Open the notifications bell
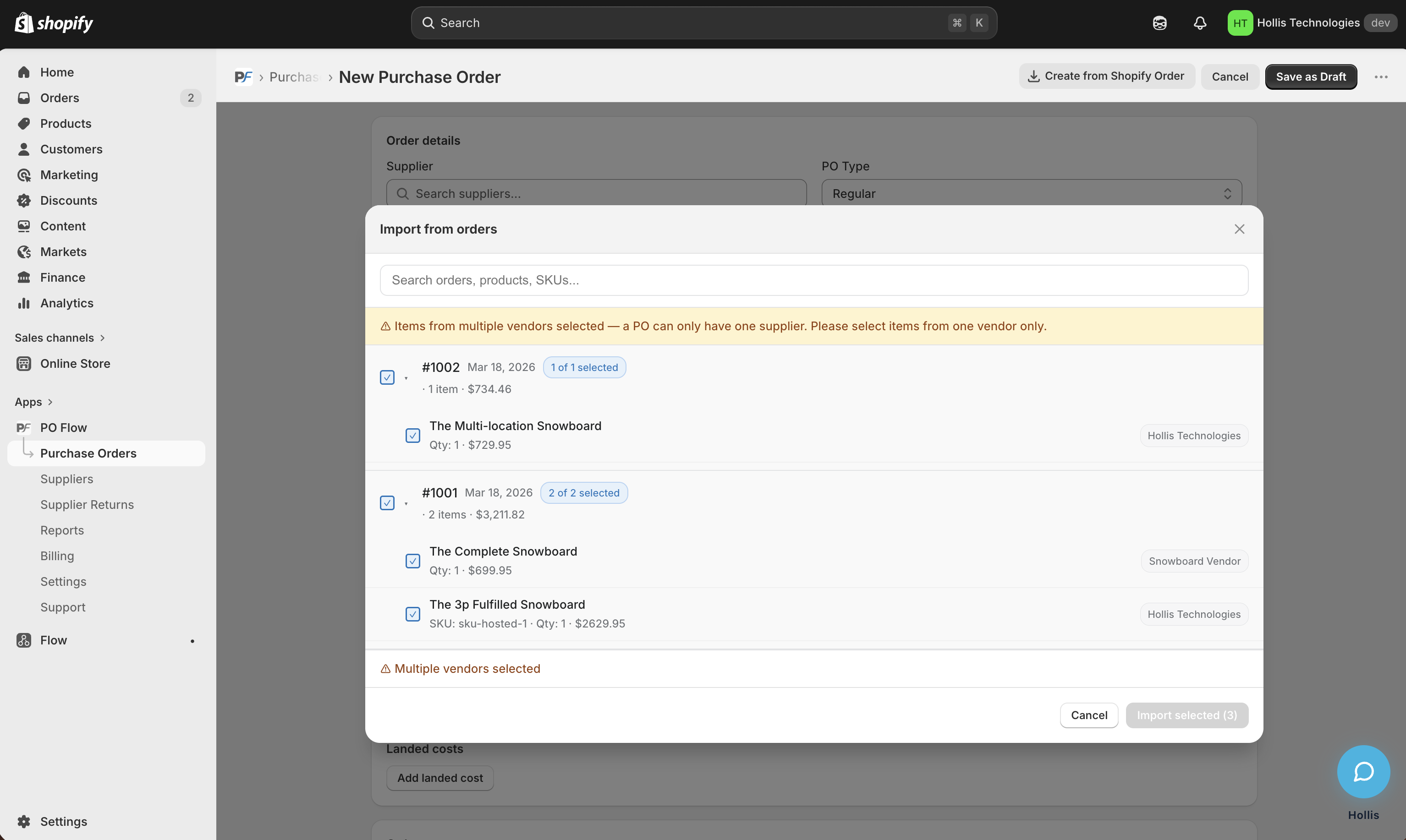 point(1199,22)
